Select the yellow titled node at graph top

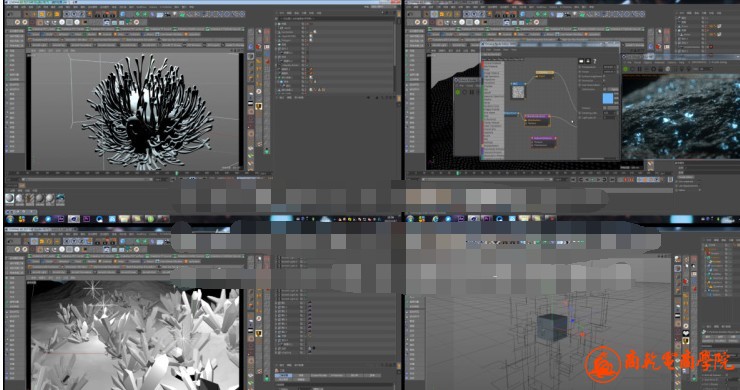[x=545, y=72]
